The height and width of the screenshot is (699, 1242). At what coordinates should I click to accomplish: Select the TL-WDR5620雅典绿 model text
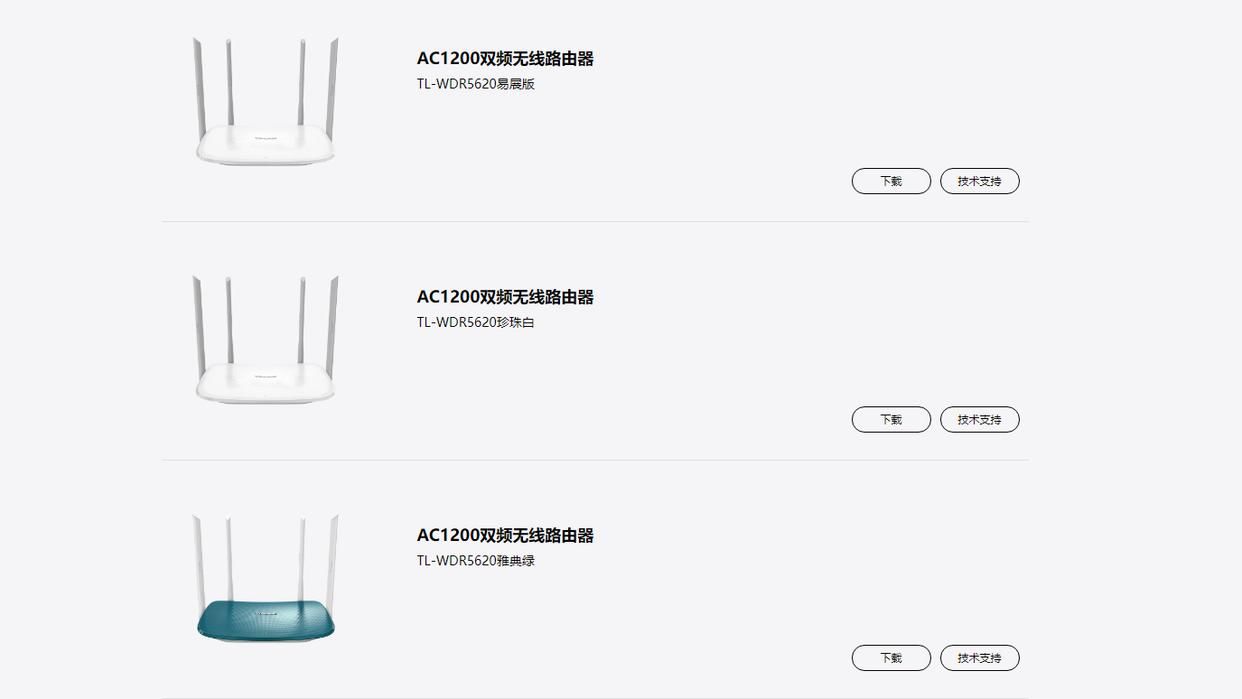476,560
